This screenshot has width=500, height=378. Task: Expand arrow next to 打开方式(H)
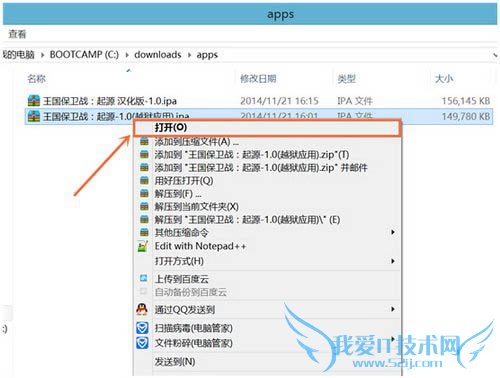click(393, 261)
